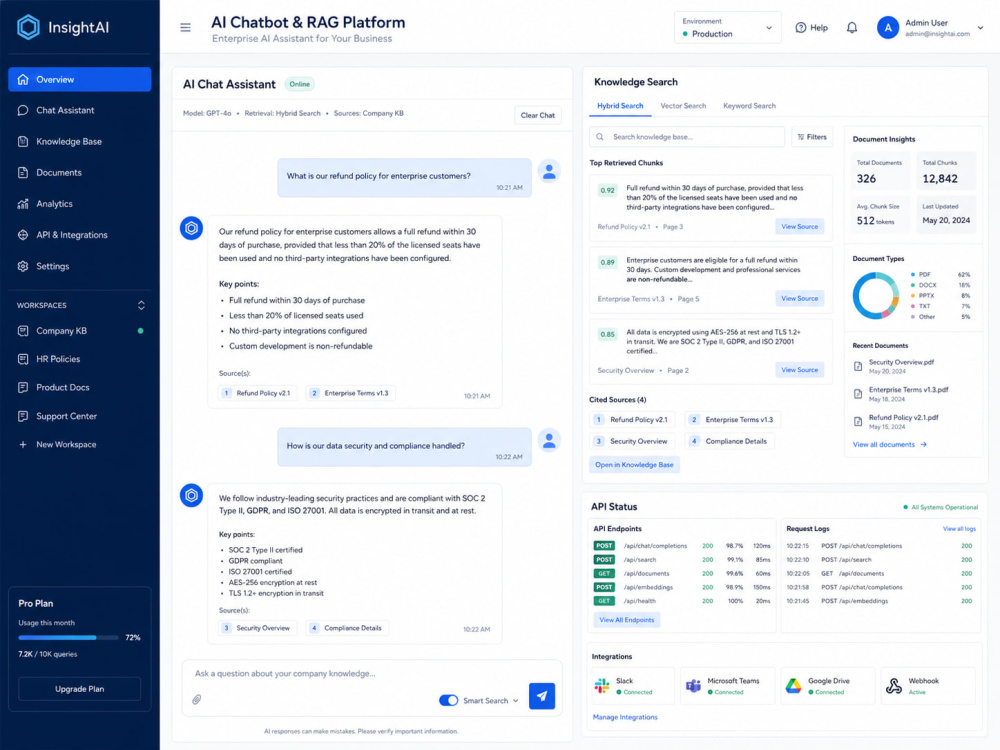Viewport: 1000px width, 750px height.
Task: Click cited source Refund Policy v2.1
Action: point(633,420)
